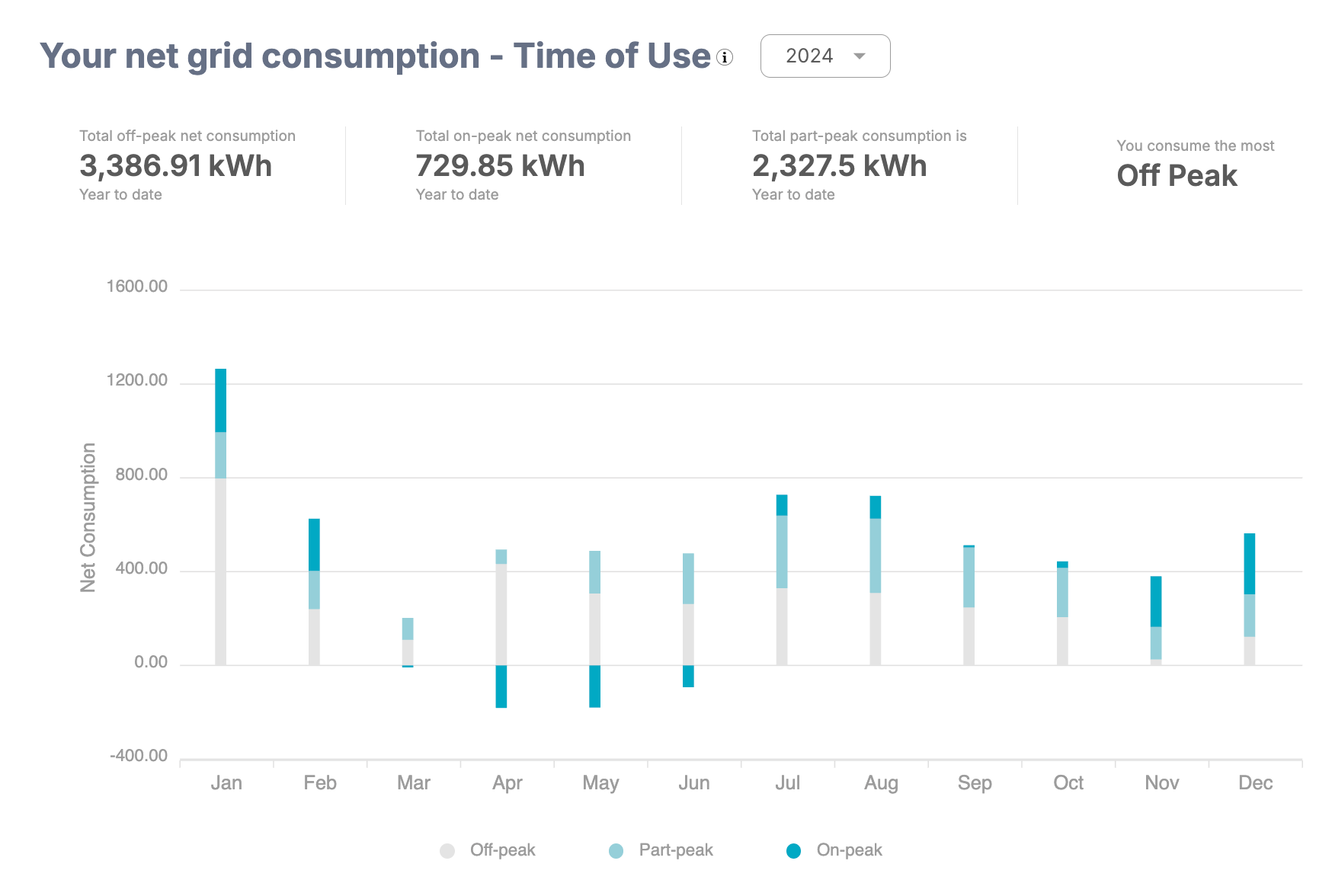Click the dropdown arrow next to 2024
1332x896 pixels.
(x=860, y=56)
